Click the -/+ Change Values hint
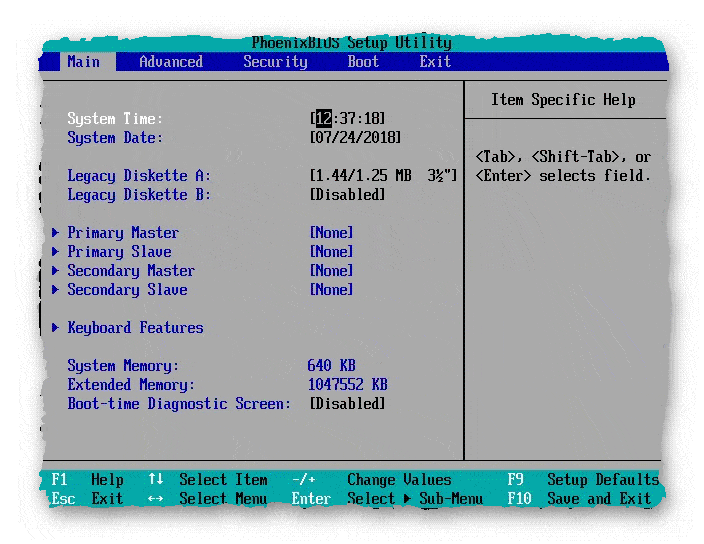704x544 pixels. (x=372, y=480)
